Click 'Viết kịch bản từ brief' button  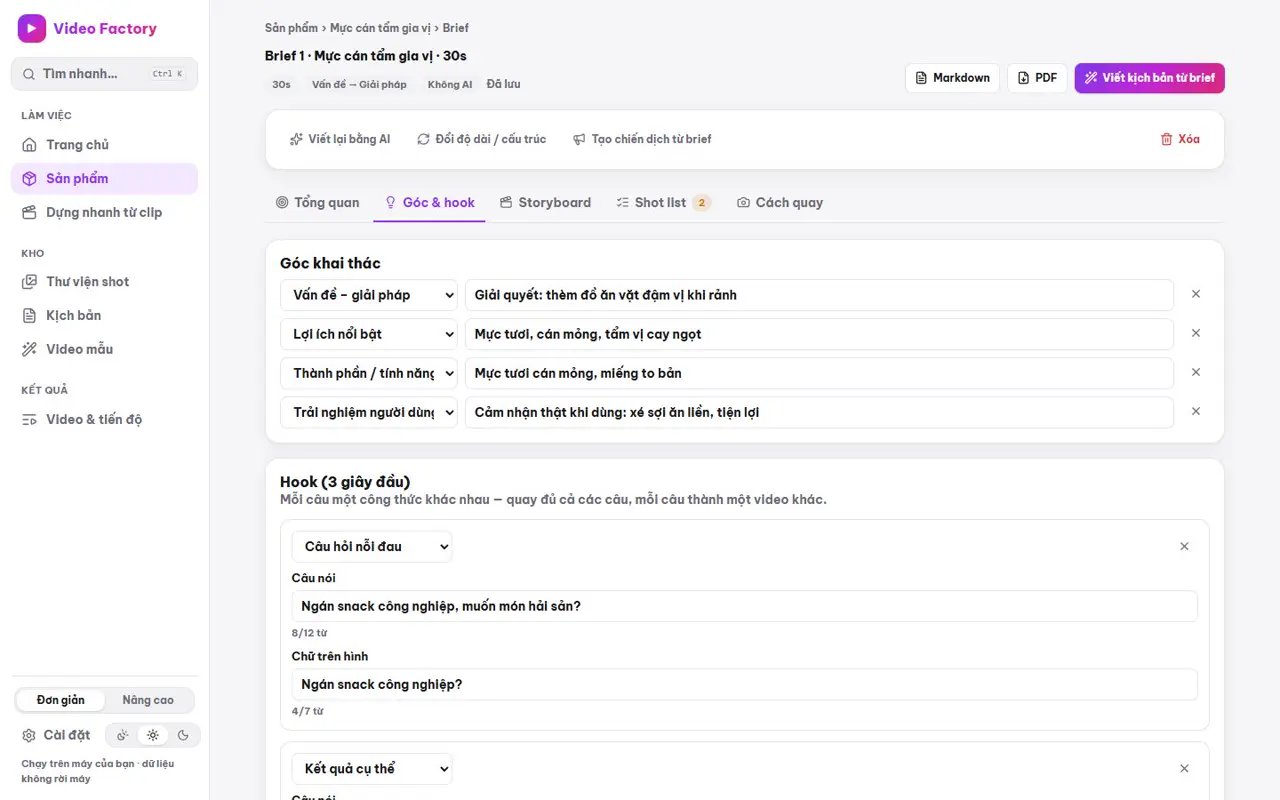1150,78
